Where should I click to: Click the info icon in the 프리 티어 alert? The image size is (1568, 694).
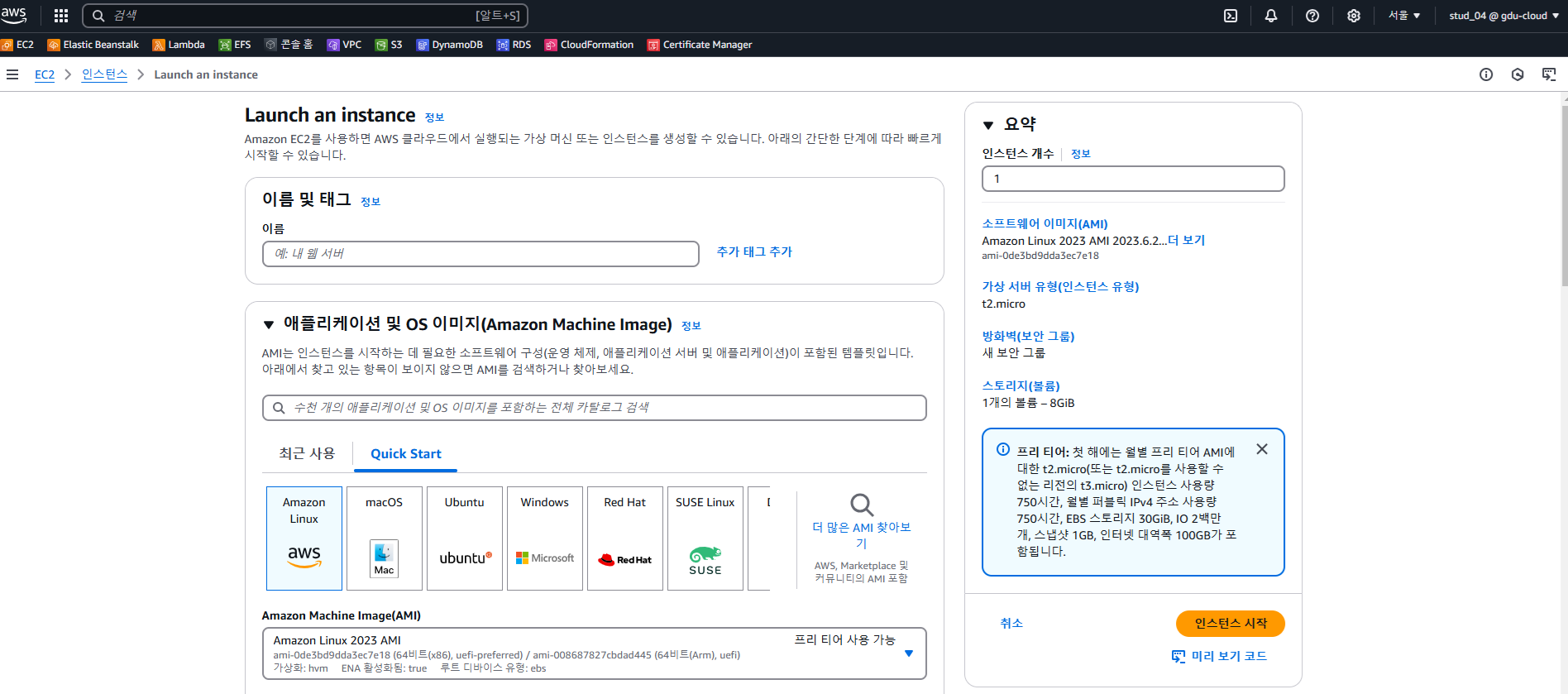1003,449
